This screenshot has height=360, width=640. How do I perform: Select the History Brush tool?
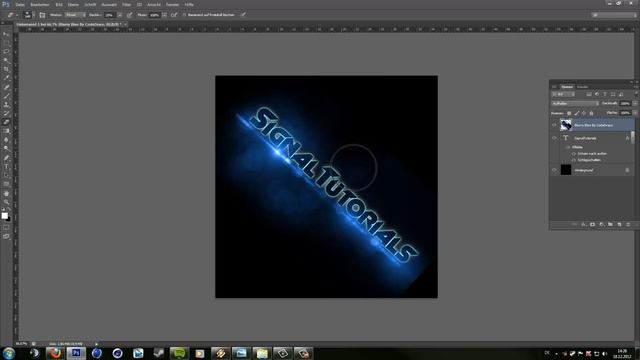pyautogui.click(x=6, y=113)
